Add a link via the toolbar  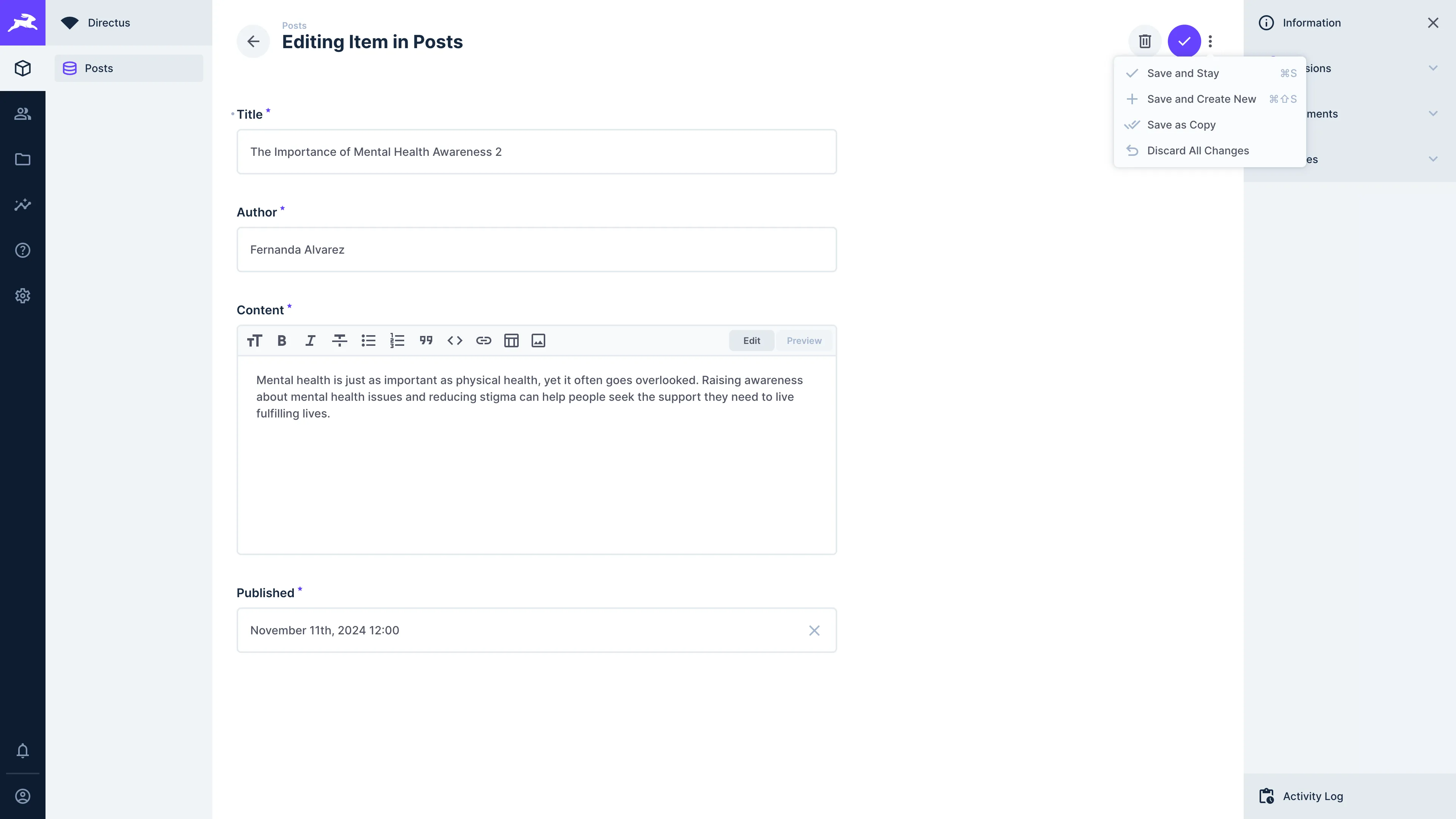[483, 340]
